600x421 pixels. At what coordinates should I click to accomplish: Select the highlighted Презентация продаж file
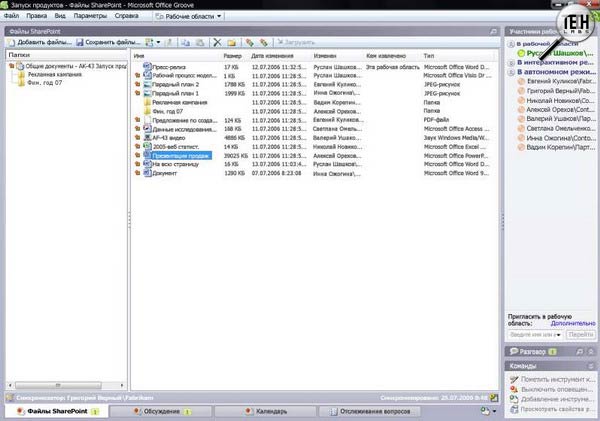(181, 155)
